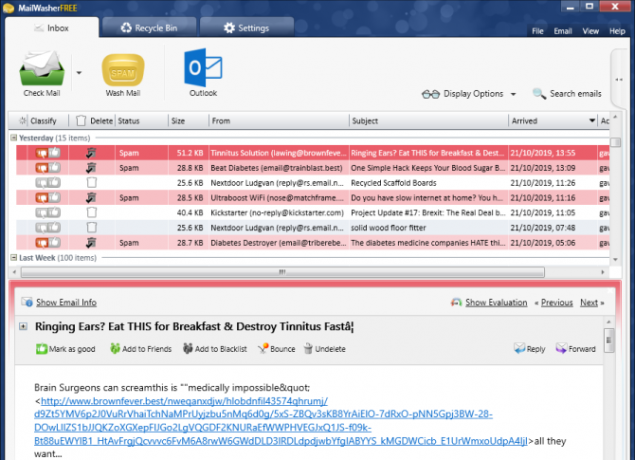The width and height of the screenshot is (635, 460).
Task: Open the Recycle Bin tab
Action: (x=149, y=28)
